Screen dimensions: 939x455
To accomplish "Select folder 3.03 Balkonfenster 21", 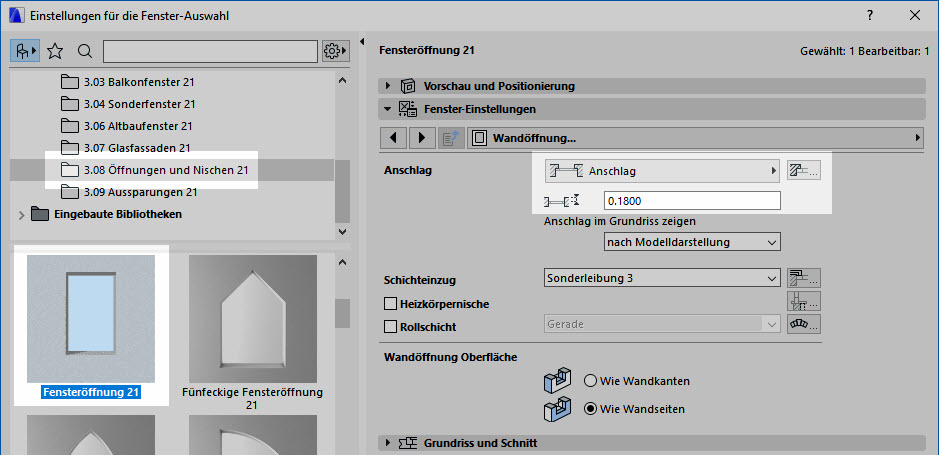I will pos(128,82).
